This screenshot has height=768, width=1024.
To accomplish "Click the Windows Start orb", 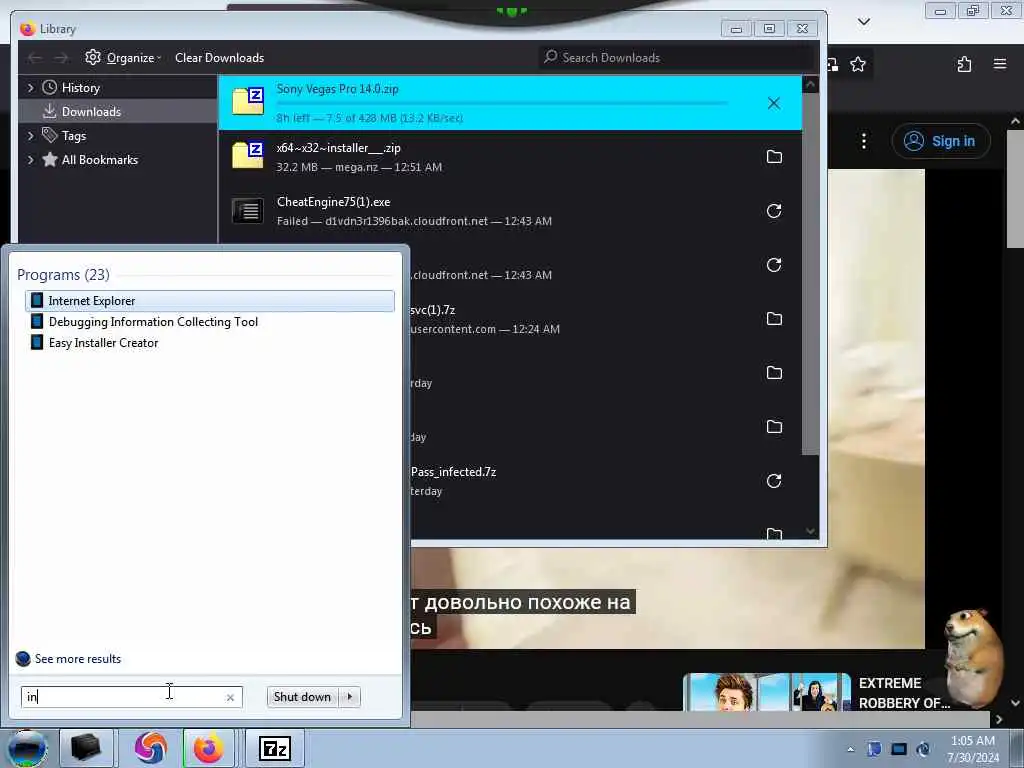I will point(27,748).
